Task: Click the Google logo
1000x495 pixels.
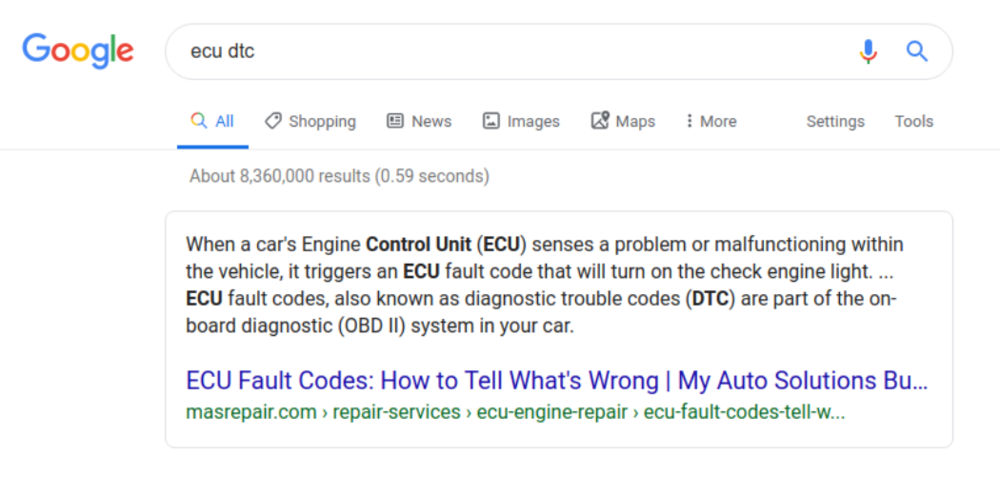Action: (78, 51)
